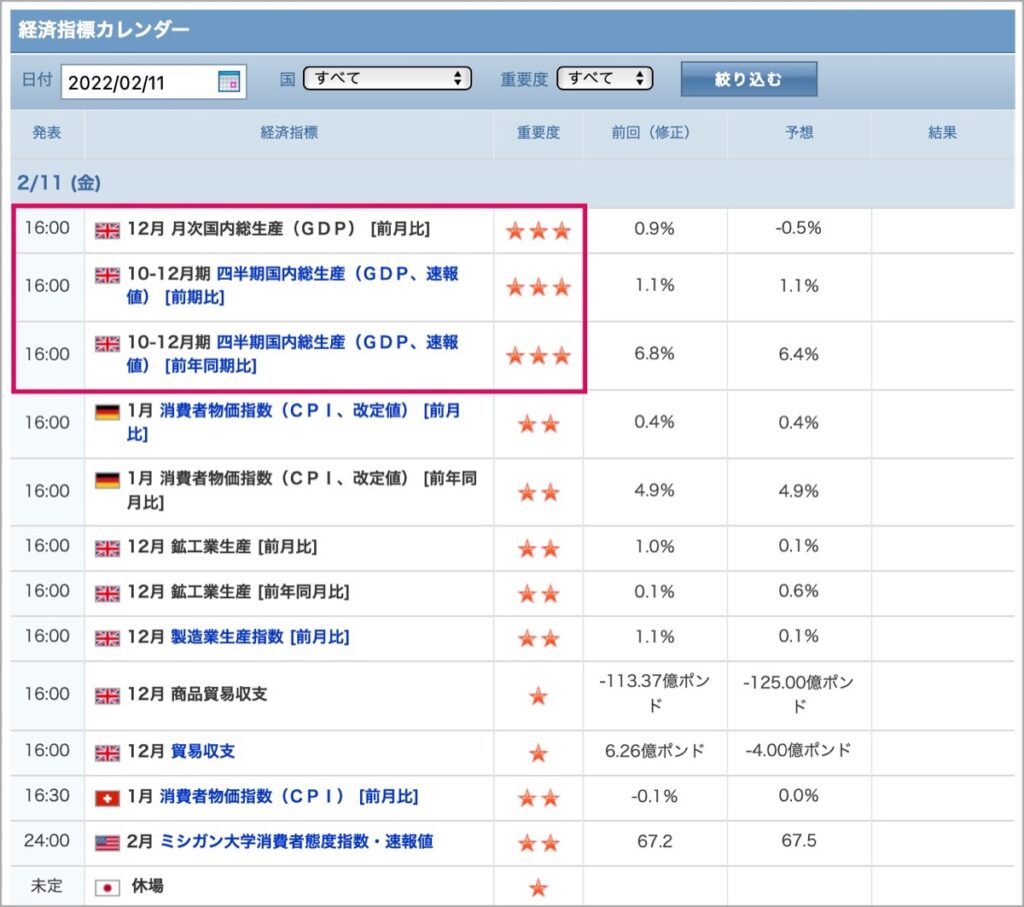Open the date picker calendar icon

point(229,82)
